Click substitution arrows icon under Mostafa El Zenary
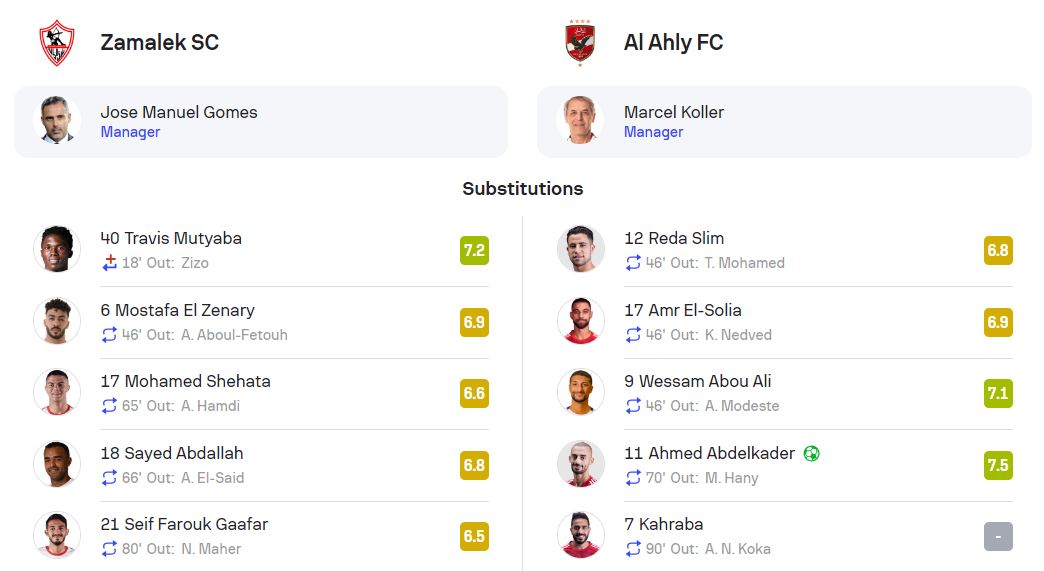This screenshot has height=571, width=1044. 110,335
